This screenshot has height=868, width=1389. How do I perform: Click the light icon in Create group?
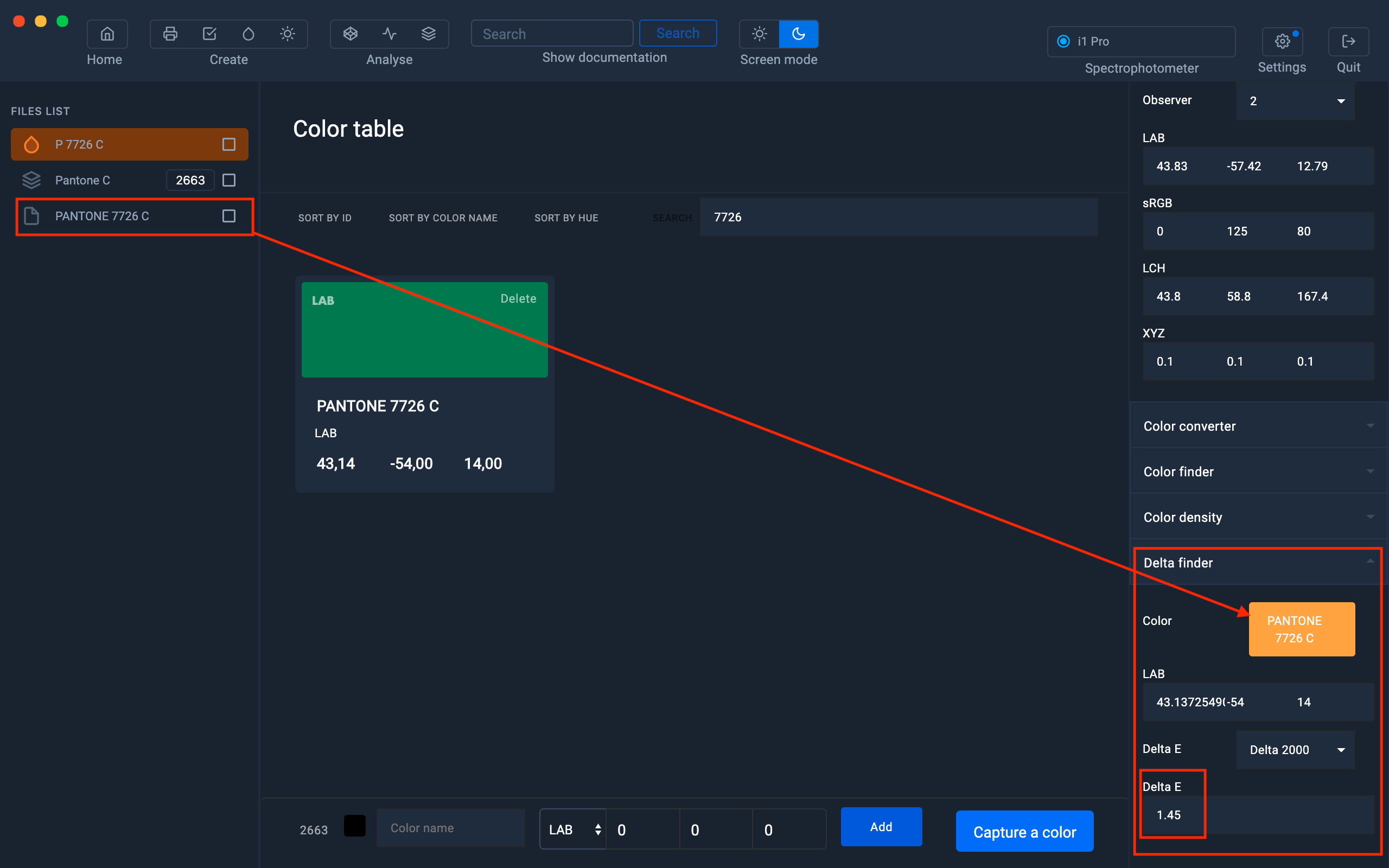[288, 34]
